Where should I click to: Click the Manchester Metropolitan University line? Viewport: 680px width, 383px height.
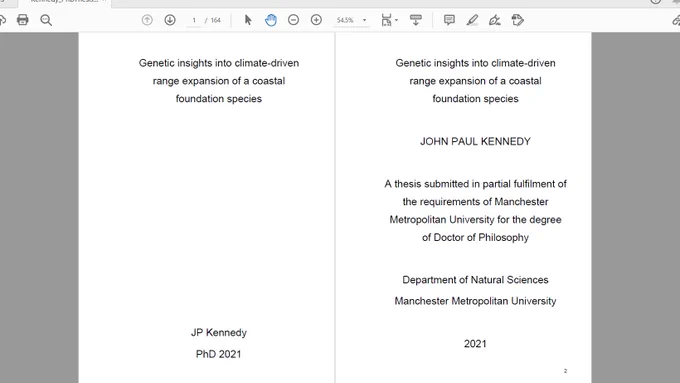pos(475,301)
